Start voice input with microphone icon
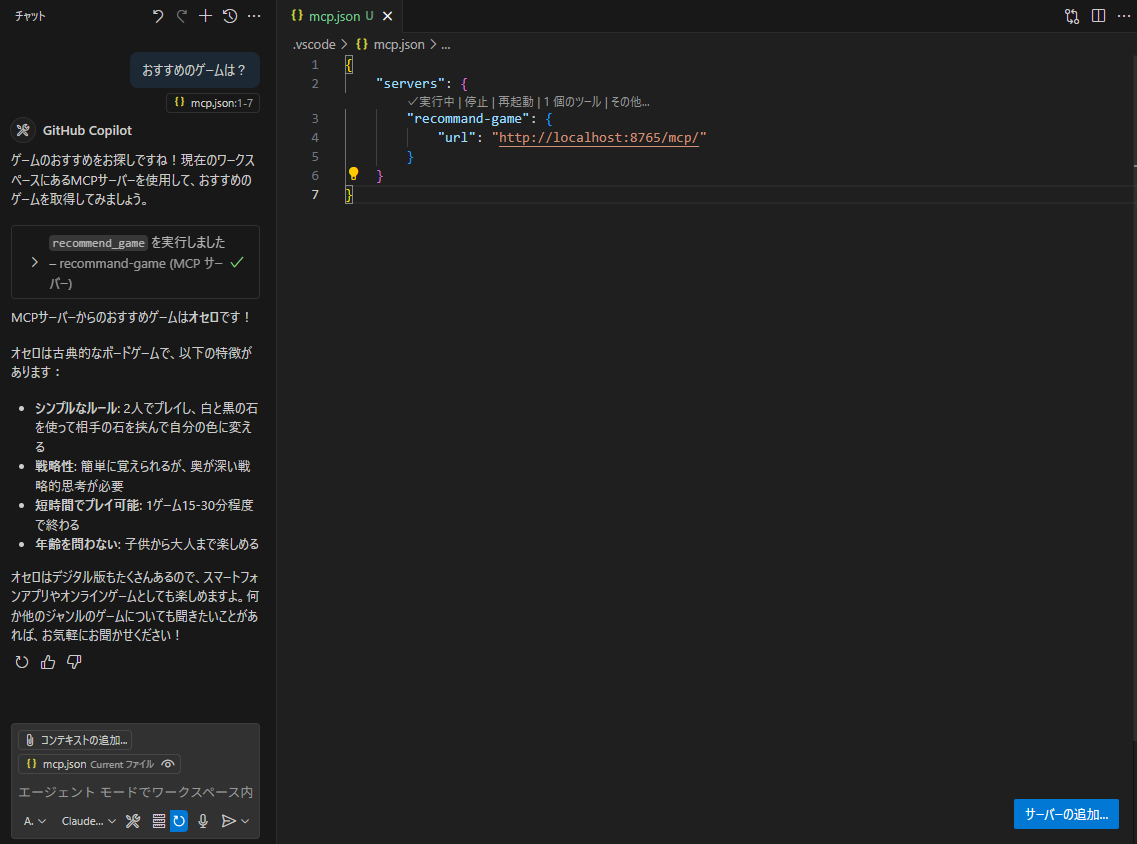The image size is (1137, 844). coord(203,821)
